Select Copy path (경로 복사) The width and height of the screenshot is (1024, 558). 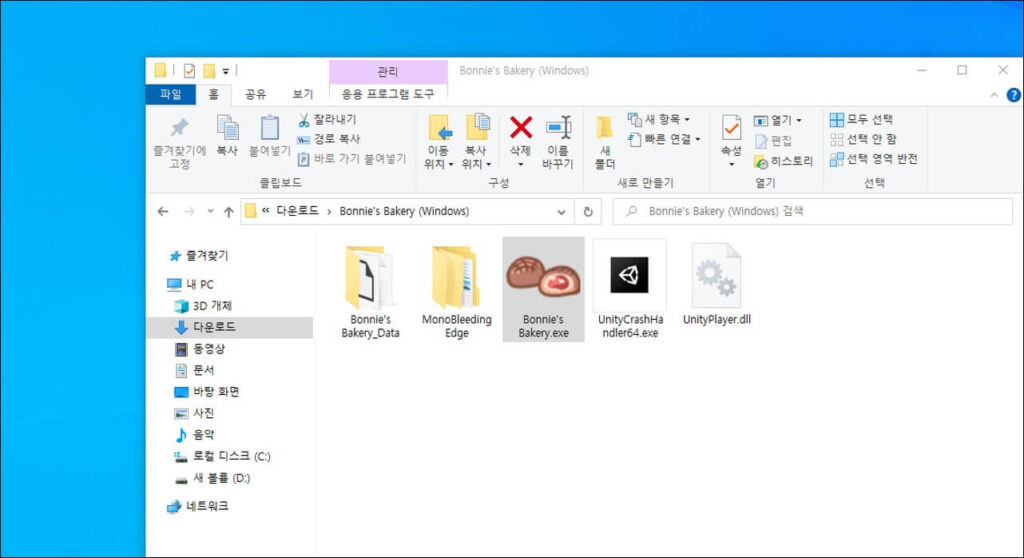(x=329, y=139)
